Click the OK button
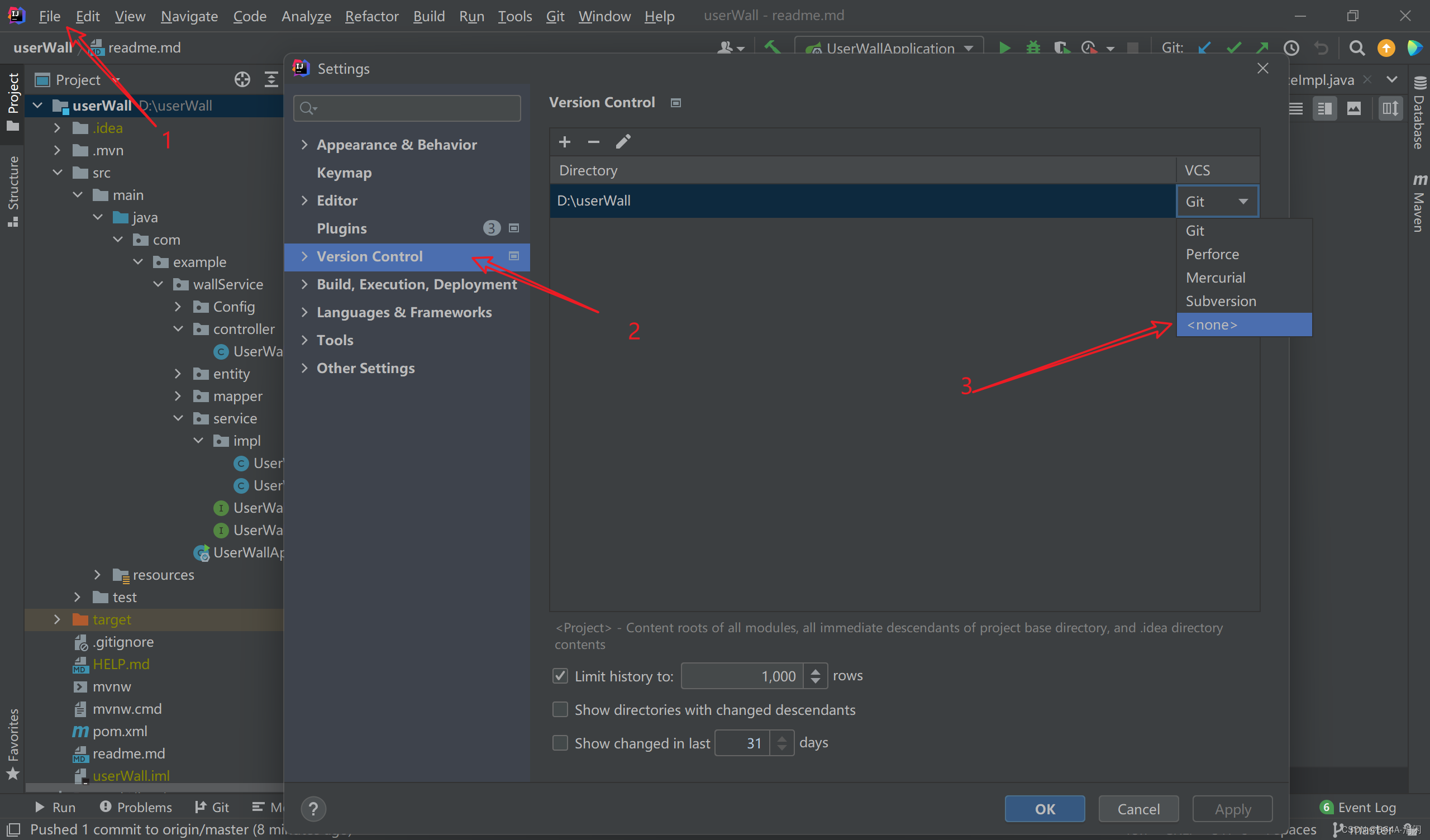This screenshot has height=840, width=1430. pyautogui.click(x=1044, y=808)
